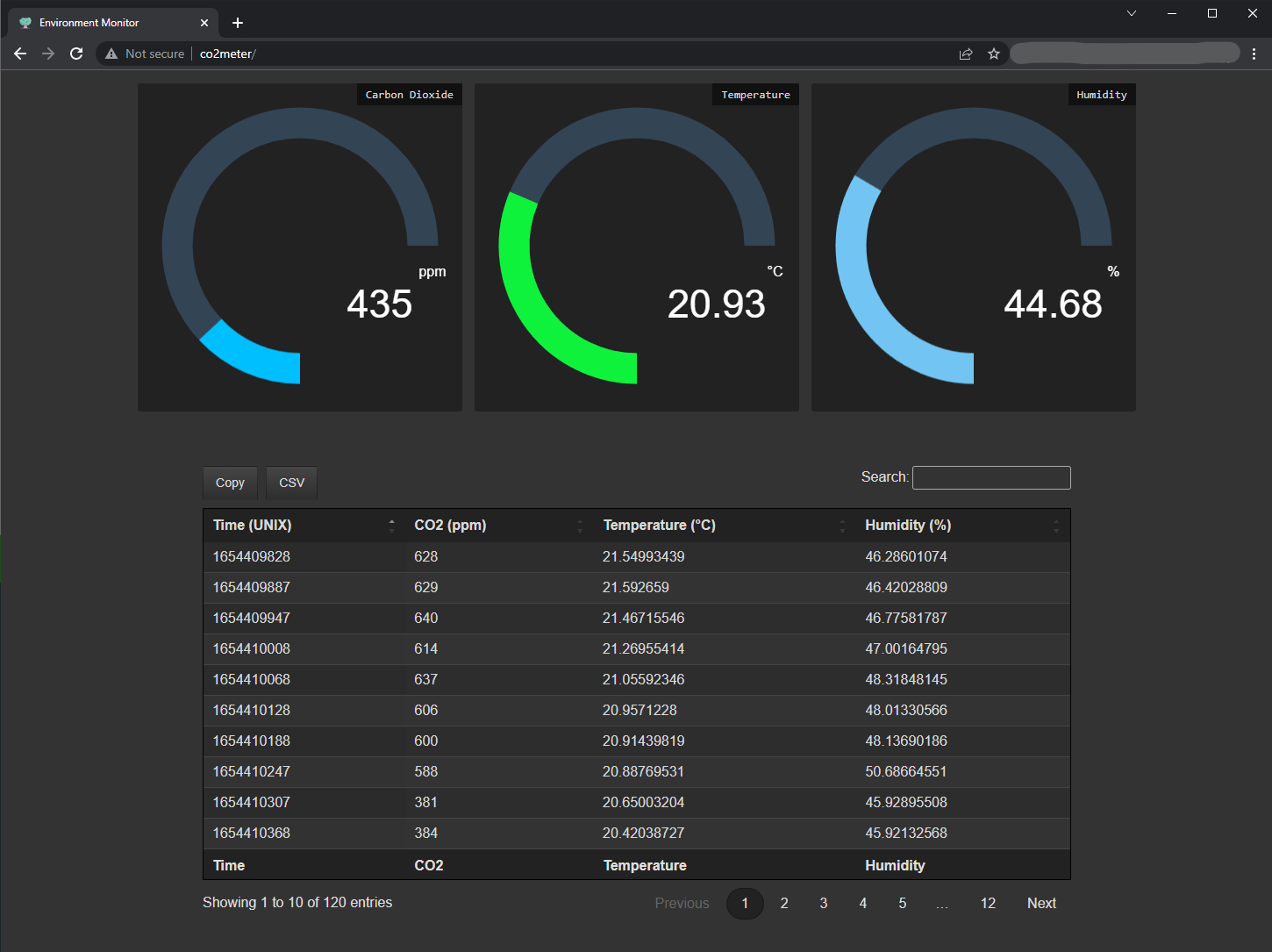Reload the co2meter page
The height and width of the screenshot is (952, 1272).
click(x=76, y=54)
